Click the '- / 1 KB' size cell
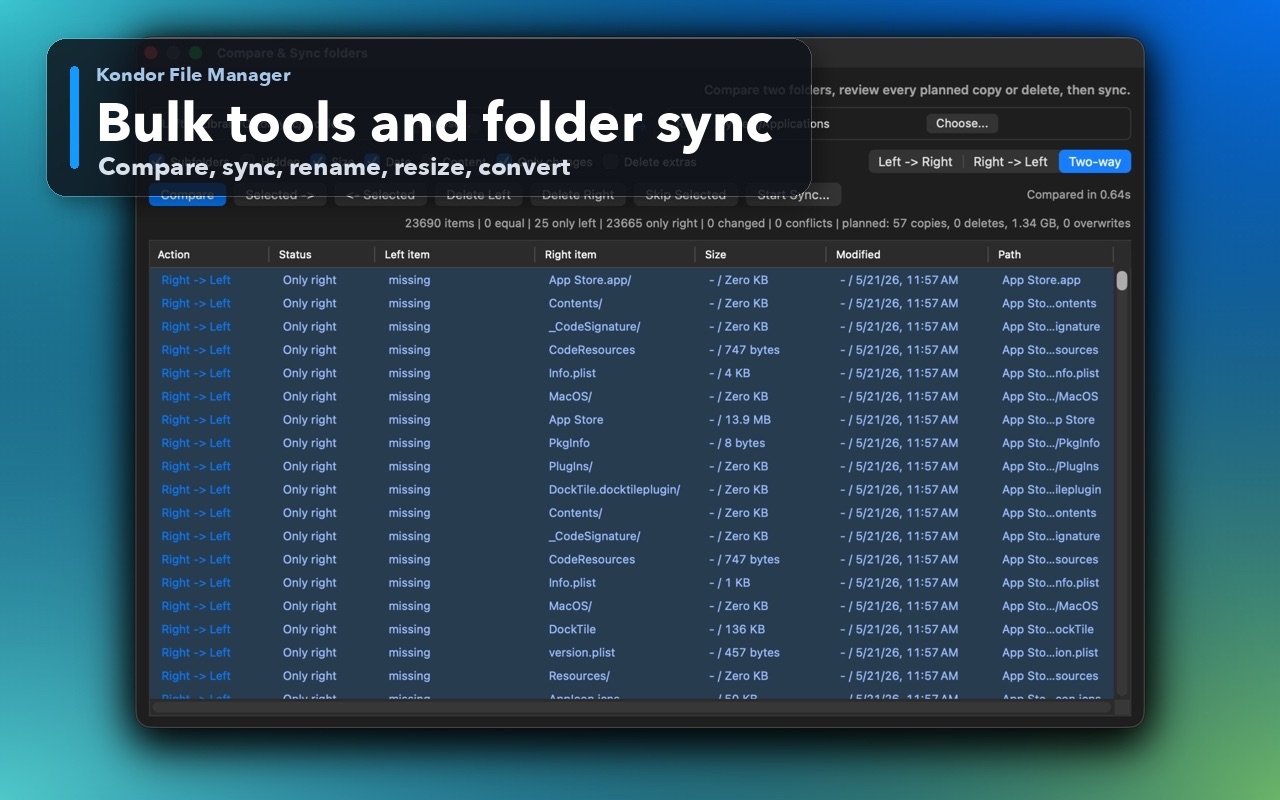 730,582
